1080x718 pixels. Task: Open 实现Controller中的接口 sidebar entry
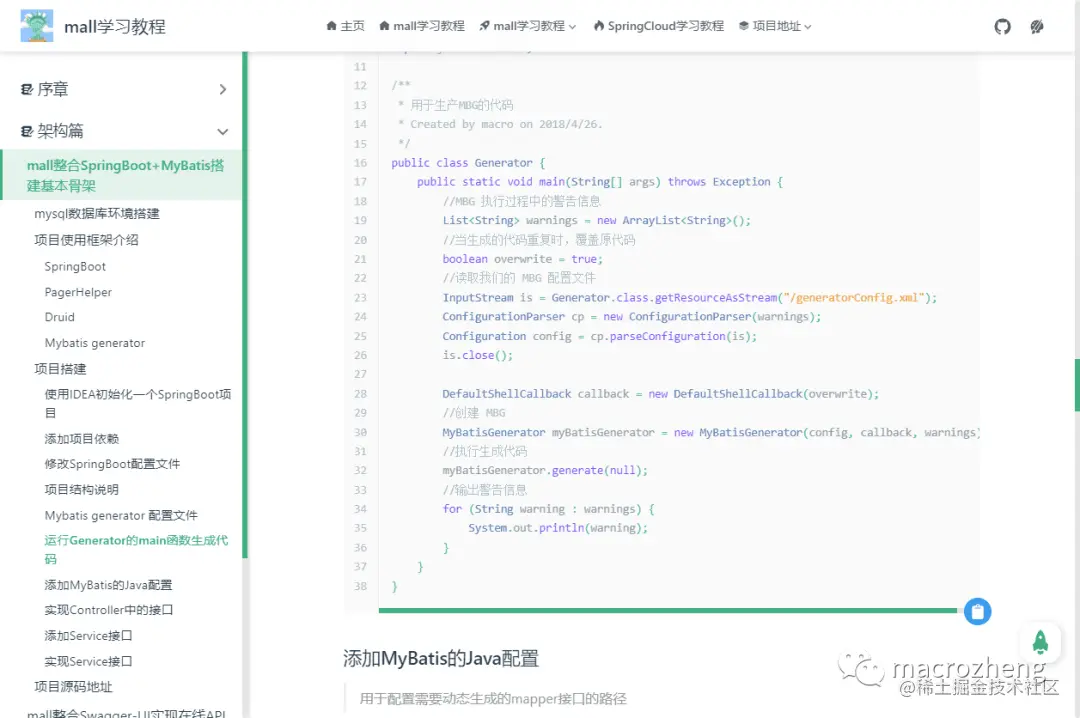[x=109, y=610]
